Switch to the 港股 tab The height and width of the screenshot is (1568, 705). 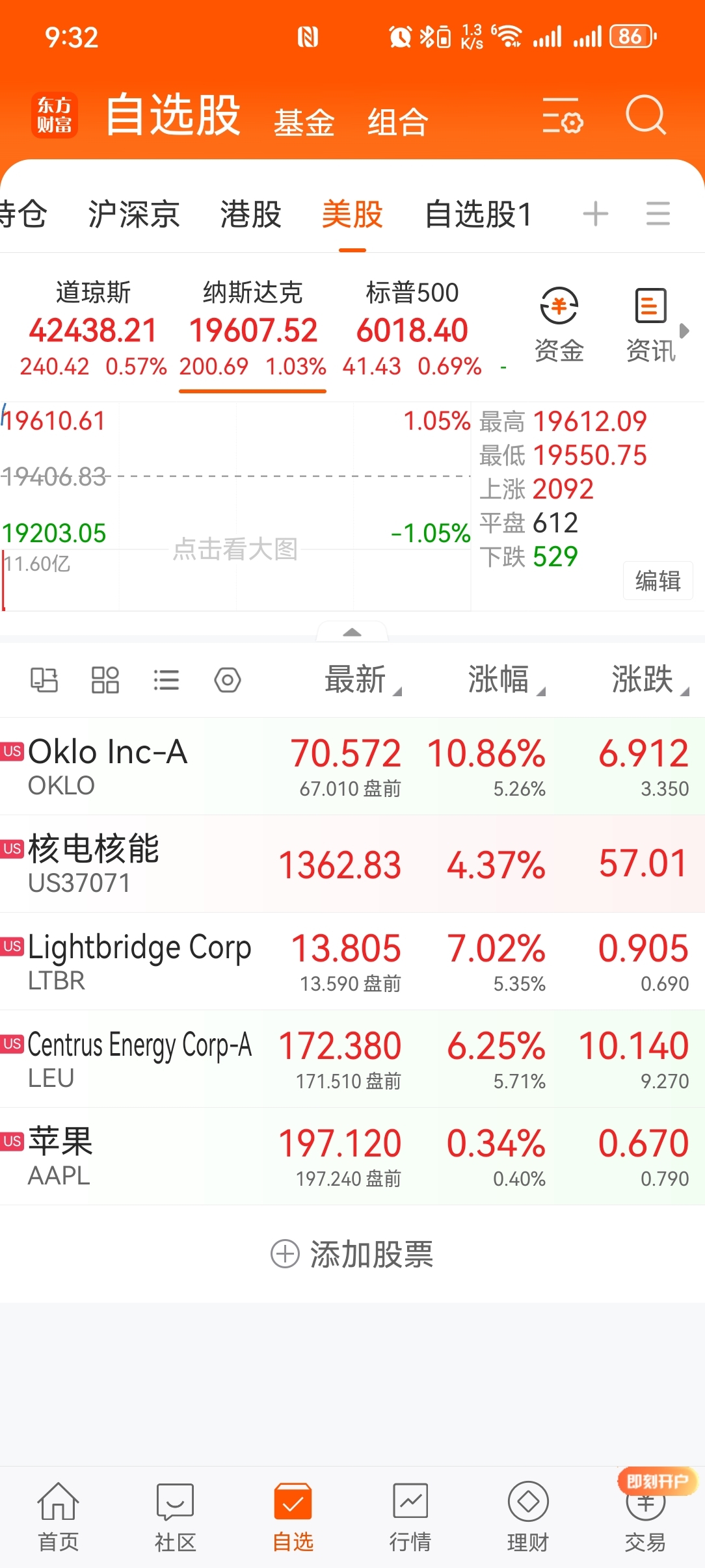250,214
